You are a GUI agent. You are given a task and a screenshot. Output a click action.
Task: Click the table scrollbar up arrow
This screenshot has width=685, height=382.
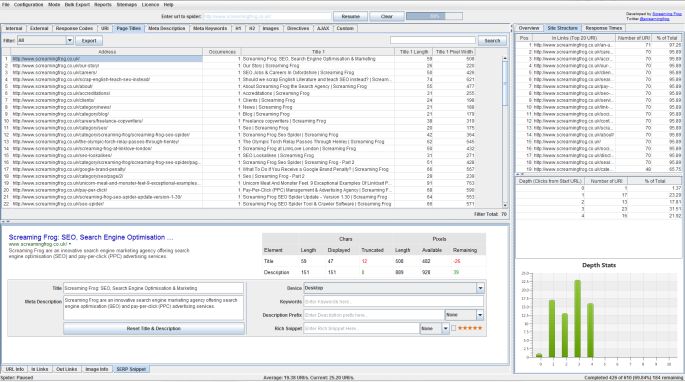point(505,58)
